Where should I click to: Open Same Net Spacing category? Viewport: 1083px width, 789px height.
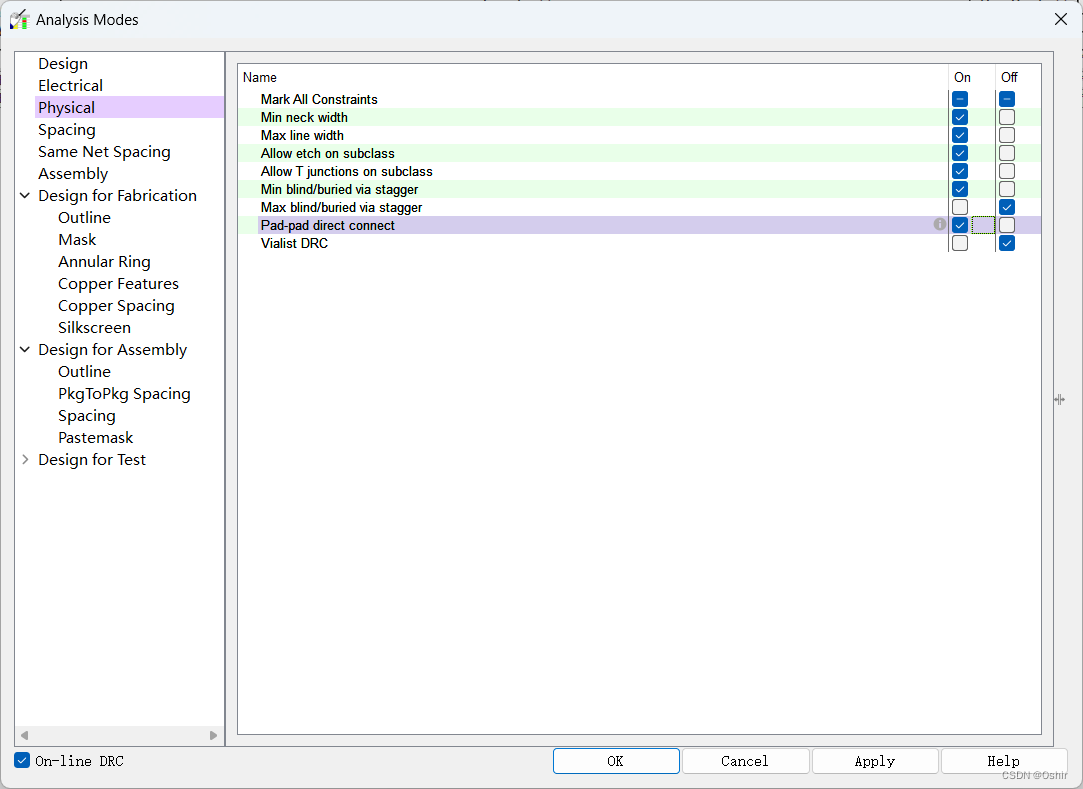tap(104, 152)
